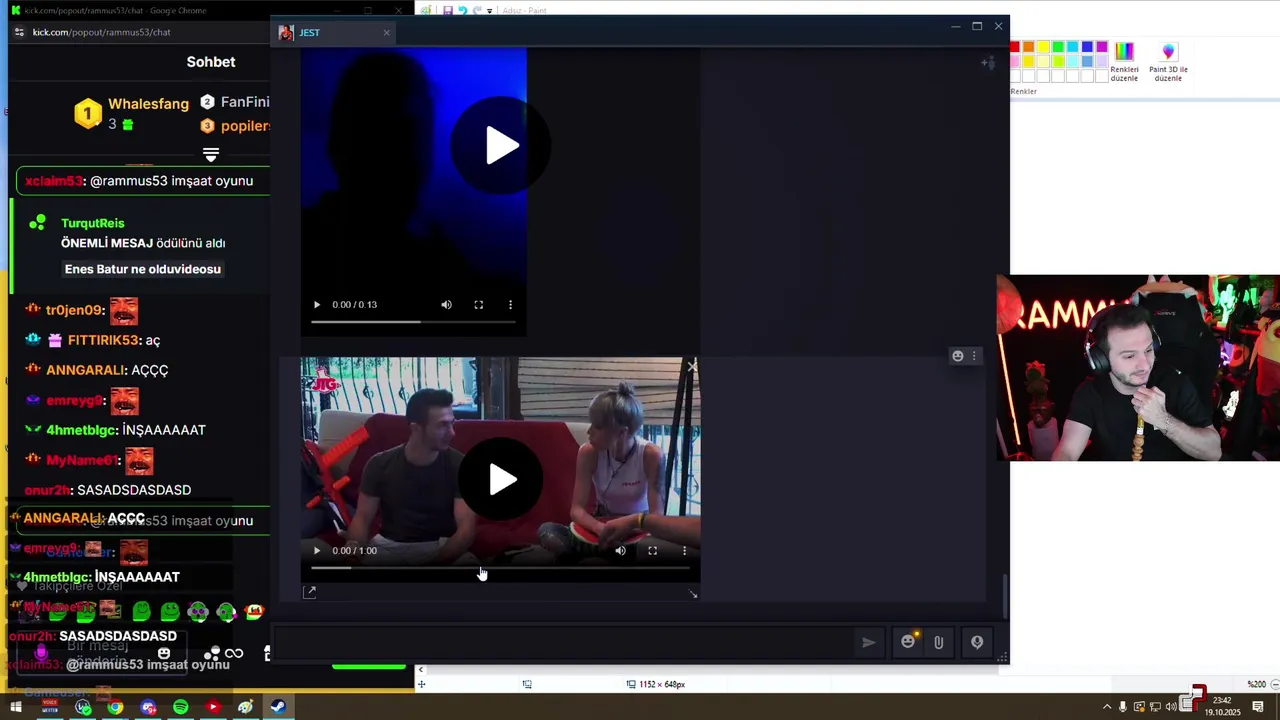Open message options dots beside reaction icon
This screenshot has height=720, width=1280.
[x=974, y=356]
